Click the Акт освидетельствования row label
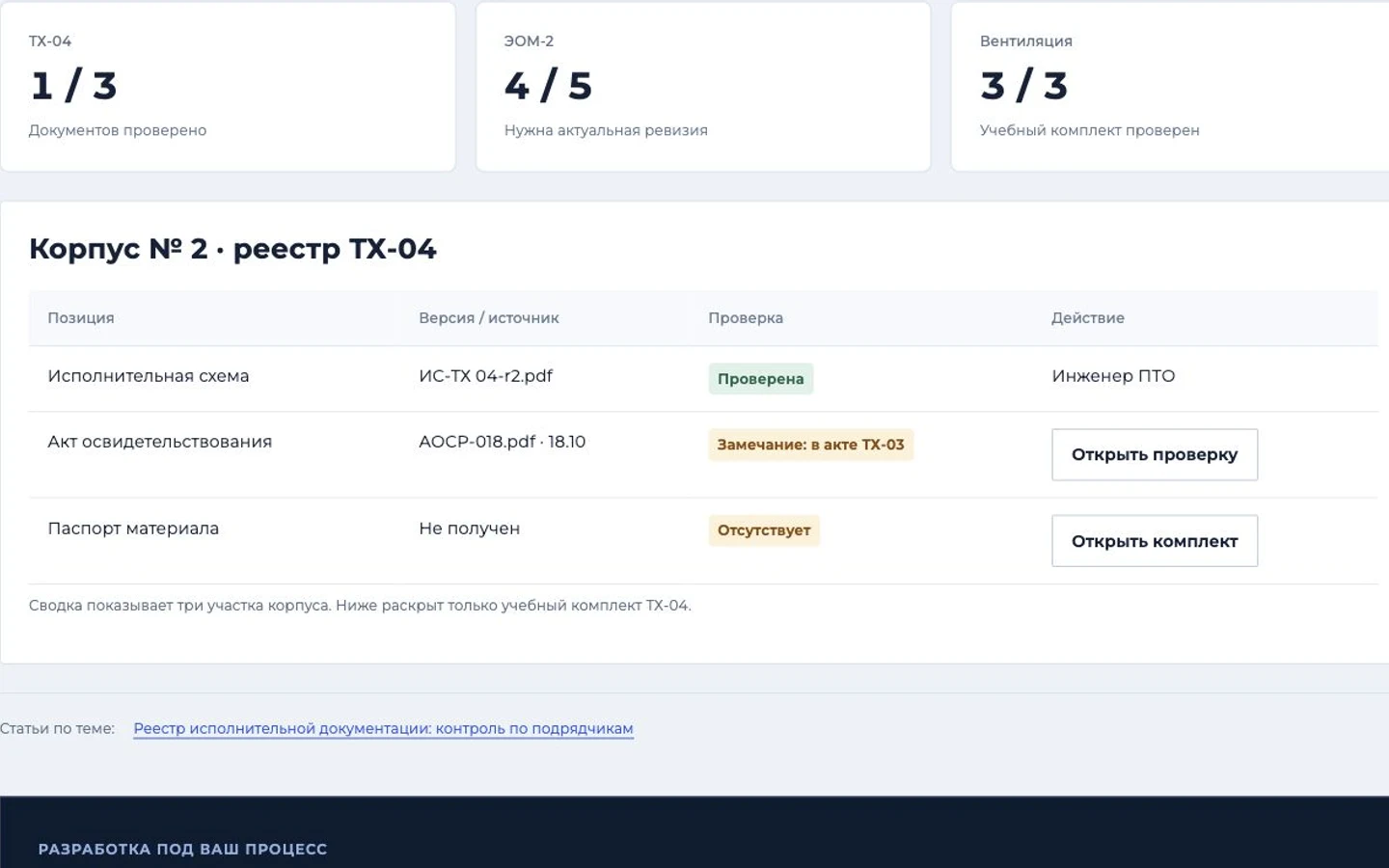The width and height of the screenshot is (1389, 868). 160,442
